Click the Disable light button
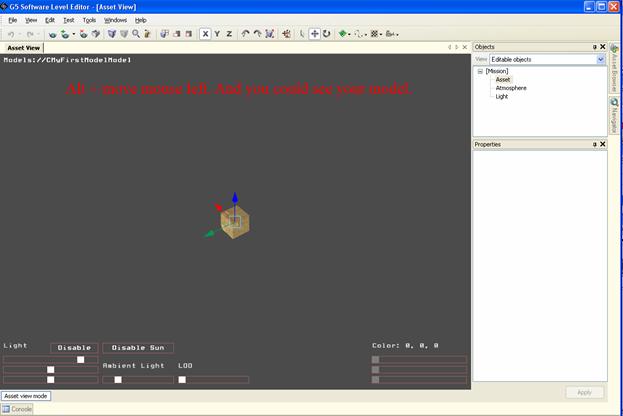The height and width of the screenshot is (416, 623). click(x=74, y=348)
